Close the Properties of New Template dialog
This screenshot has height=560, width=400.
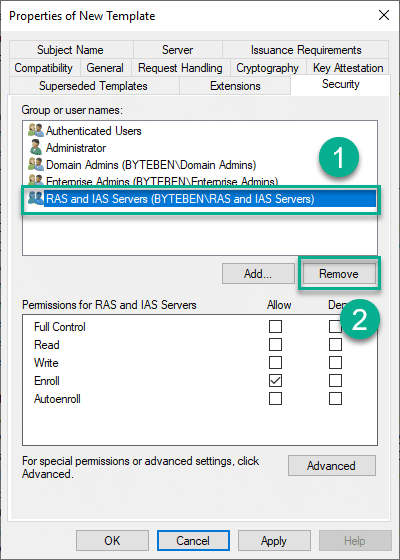[384, 15]
